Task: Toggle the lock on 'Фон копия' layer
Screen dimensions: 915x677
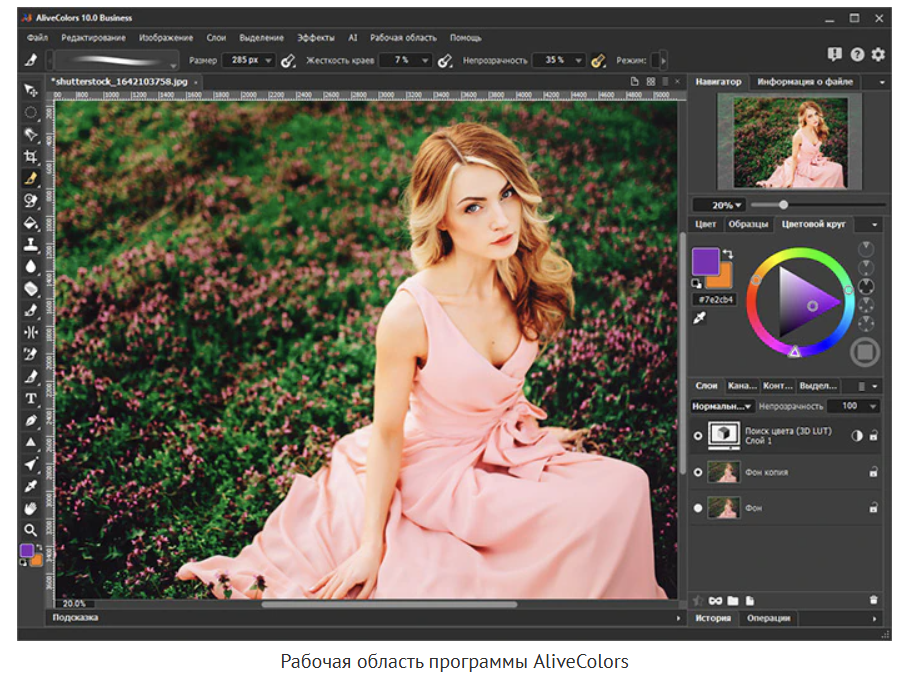Action: pyautogui.click(x=874, y=472)
